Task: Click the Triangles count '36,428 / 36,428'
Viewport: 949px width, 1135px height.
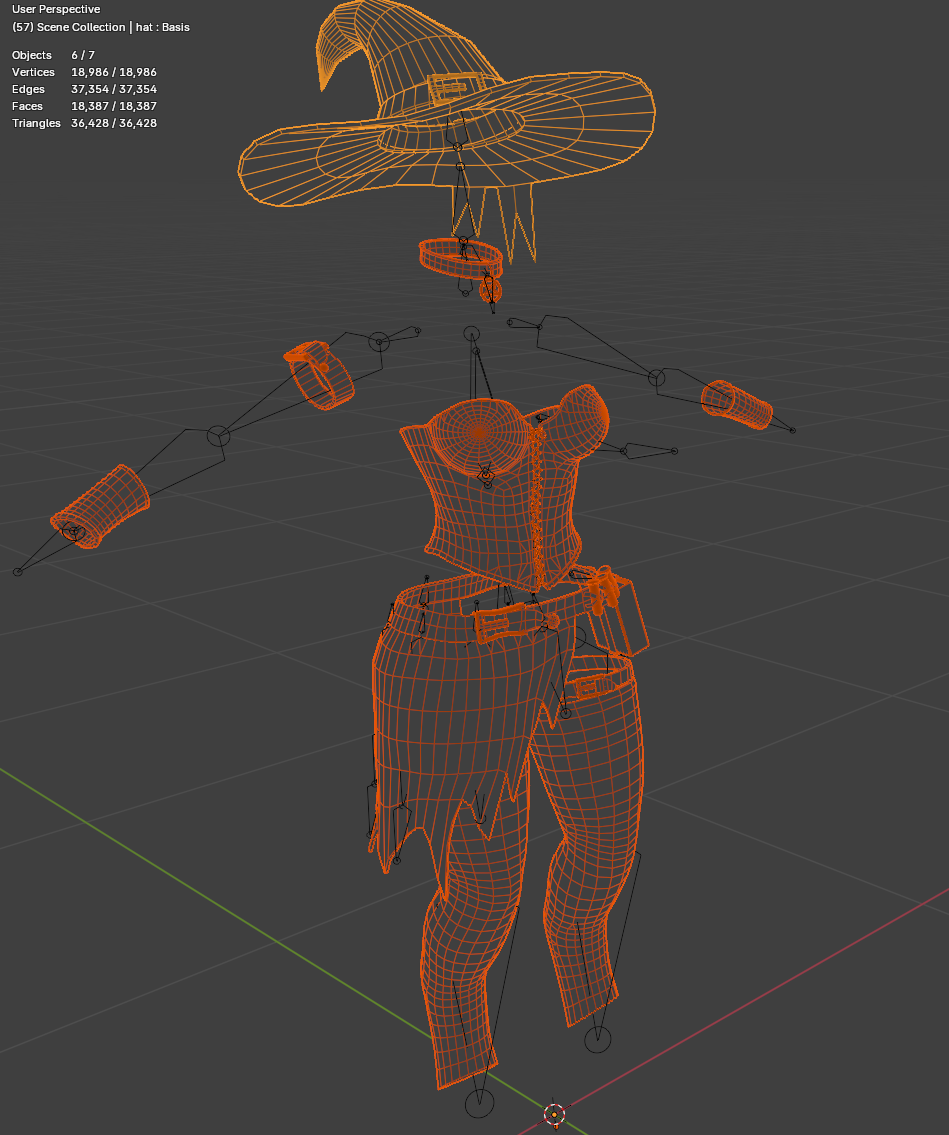Action: (114, 123)
